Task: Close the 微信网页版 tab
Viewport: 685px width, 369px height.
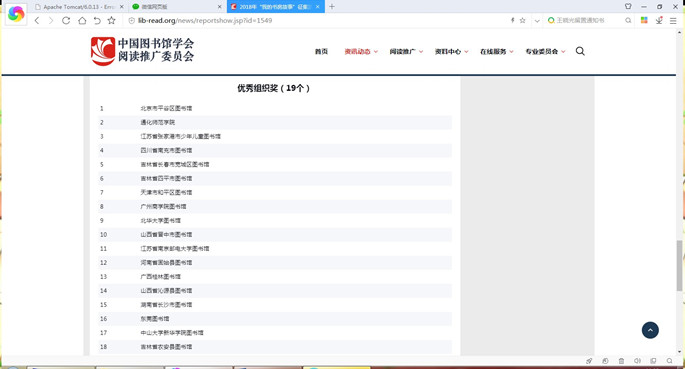Action: click(219, 7)
